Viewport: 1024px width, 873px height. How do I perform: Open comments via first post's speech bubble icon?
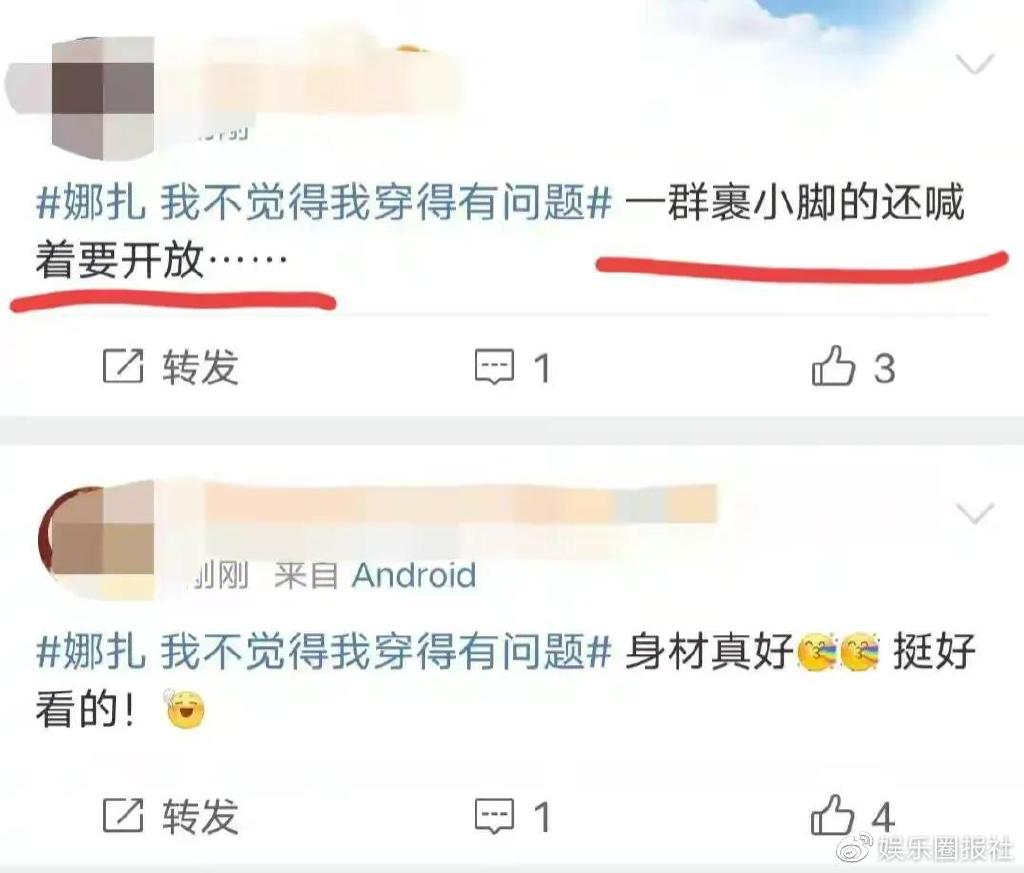point(494,366)
